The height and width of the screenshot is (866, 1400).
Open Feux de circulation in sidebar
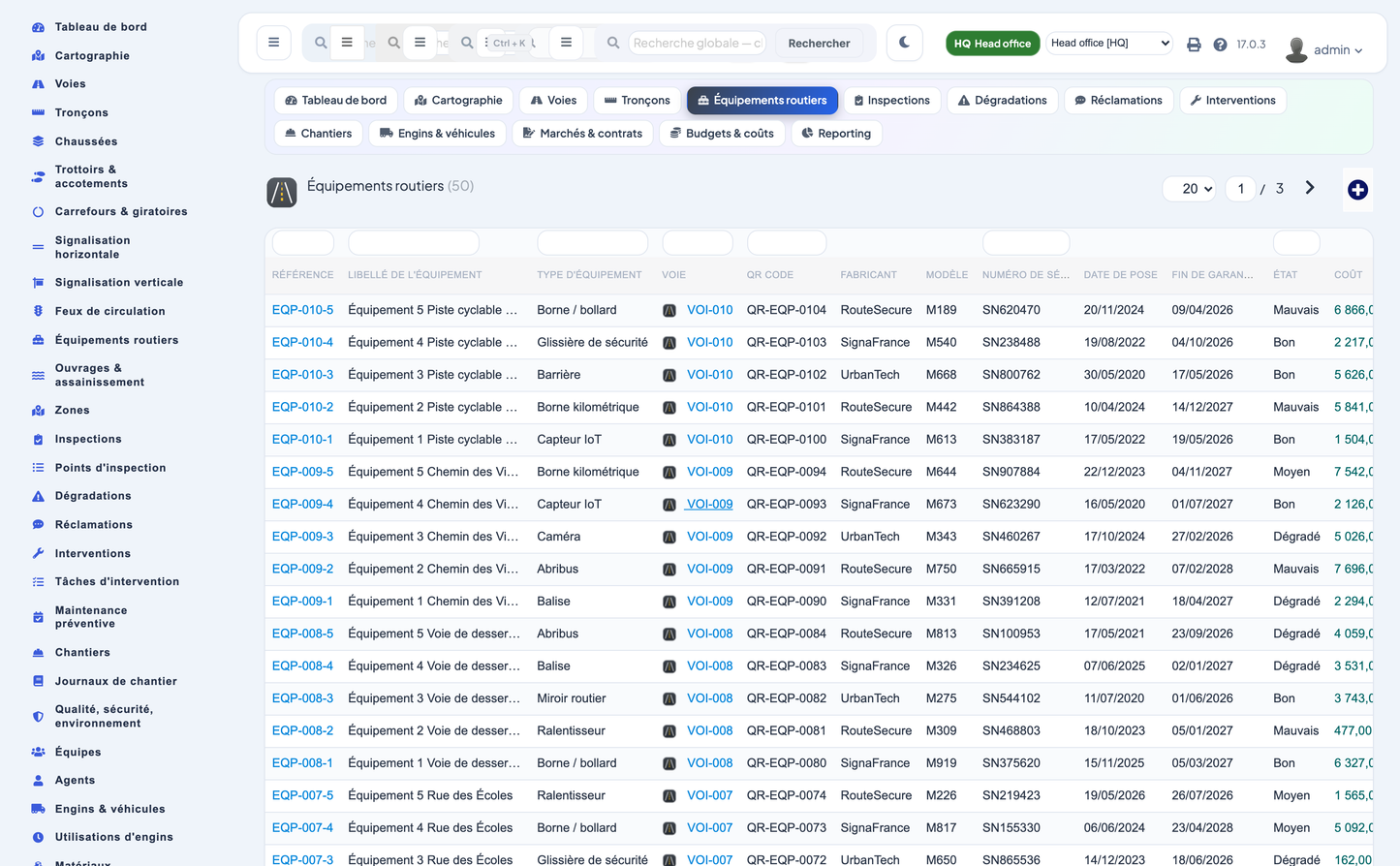point(109,311)
